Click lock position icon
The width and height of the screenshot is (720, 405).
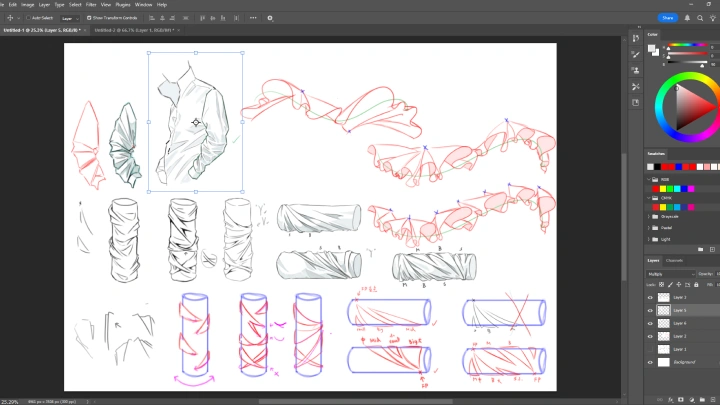(x=679, y=285)
